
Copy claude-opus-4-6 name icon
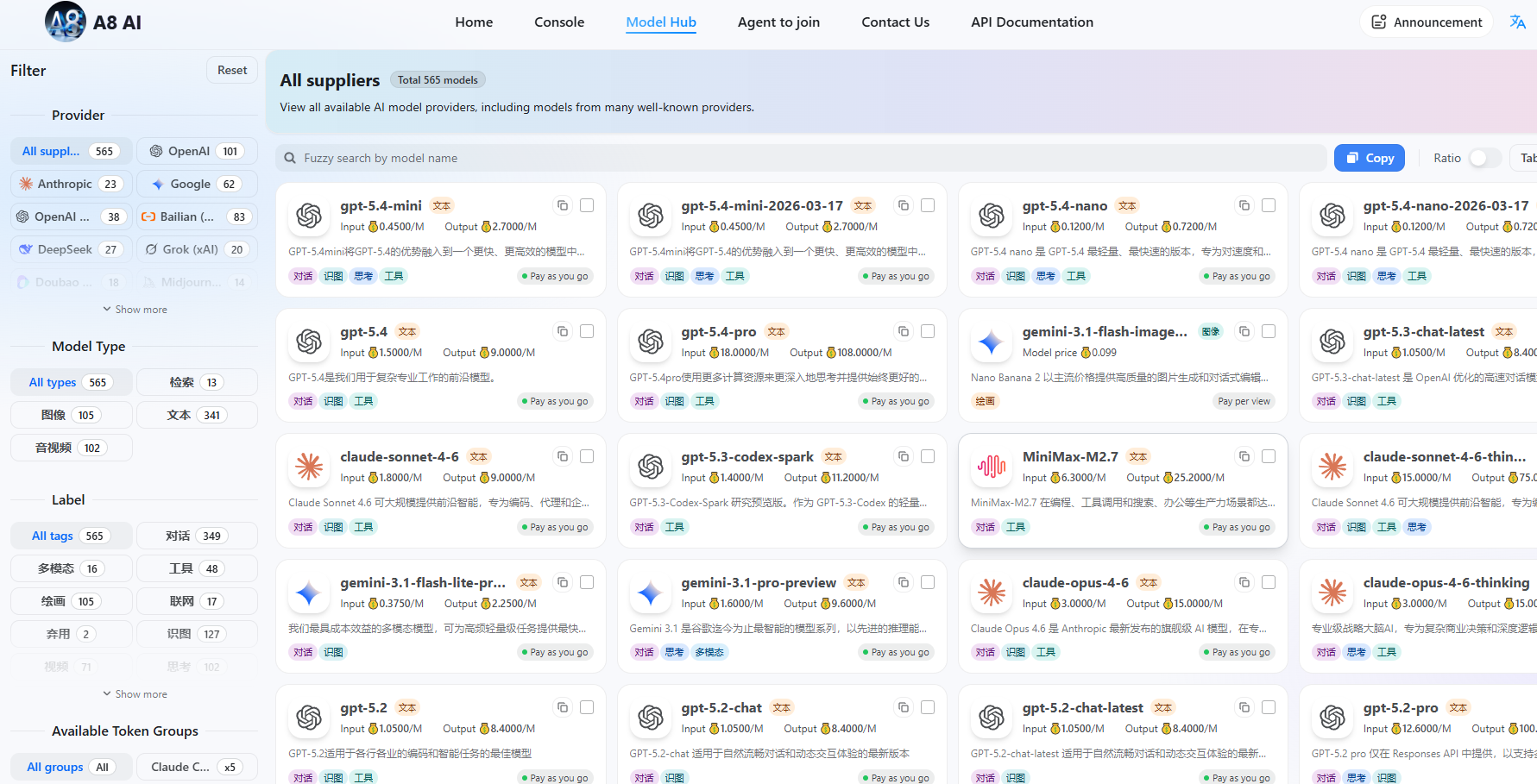click(x=1244, y=582)
